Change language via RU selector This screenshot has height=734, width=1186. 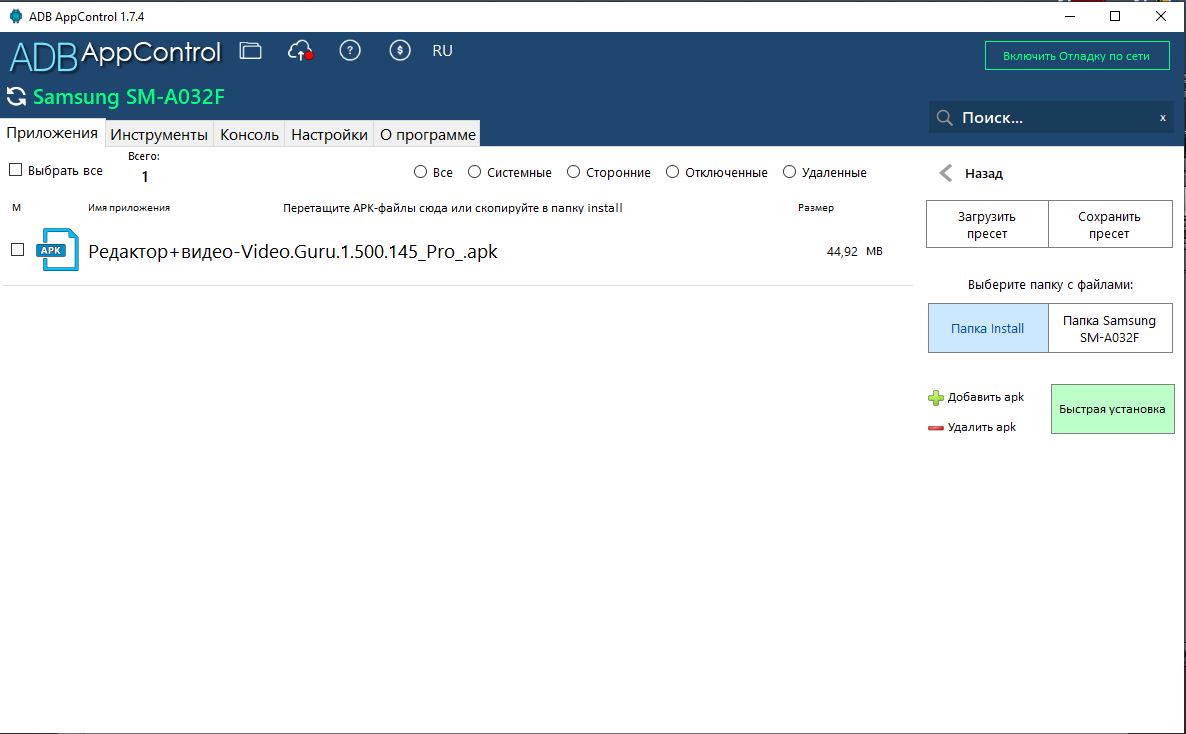(x=442, y=51)
